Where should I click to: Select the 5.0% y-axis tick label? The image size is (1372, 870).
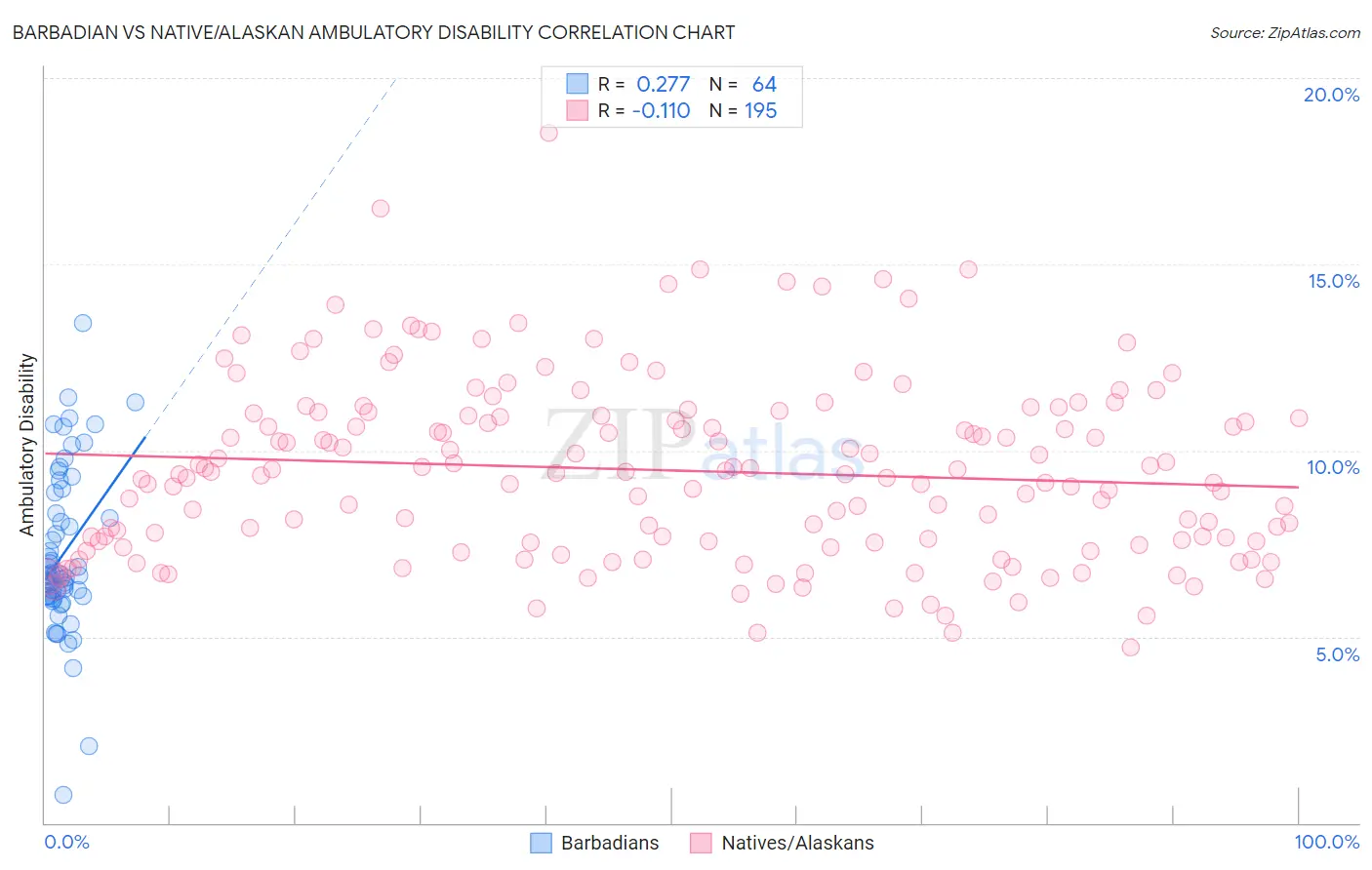coord(1337,654)
